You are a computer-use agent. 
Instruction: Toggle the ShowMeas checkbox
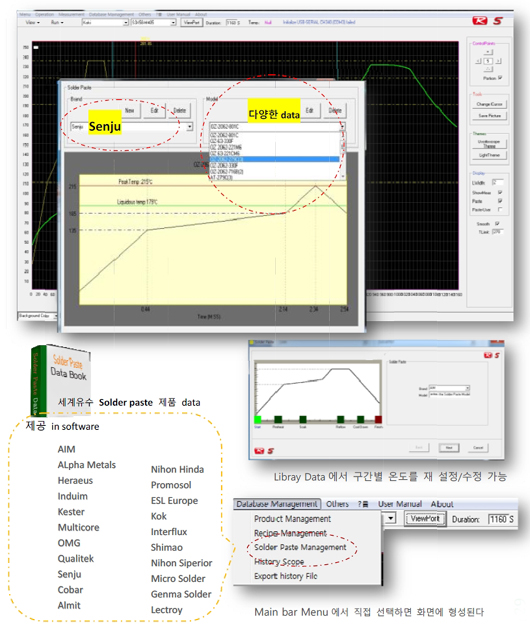click(x=500, y=193)
